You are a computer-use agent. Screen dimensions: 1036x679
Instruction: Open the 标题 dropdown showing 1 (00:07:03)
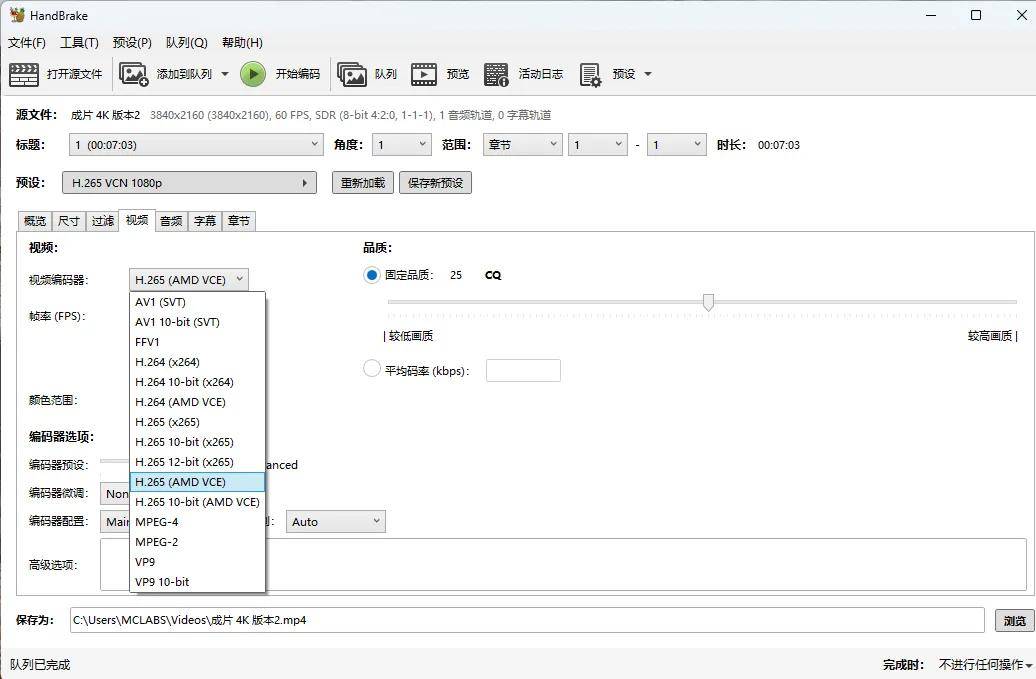pyautogui.click(x=196, y=145)
